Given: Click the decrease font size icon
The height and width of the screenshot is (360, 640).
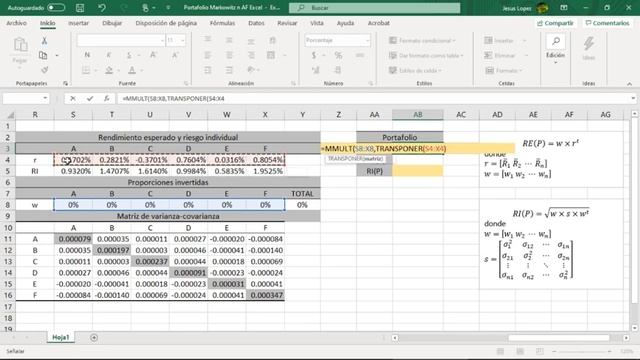Looking at the screenshot, I should pyautogui.click(x=175, y=55).
